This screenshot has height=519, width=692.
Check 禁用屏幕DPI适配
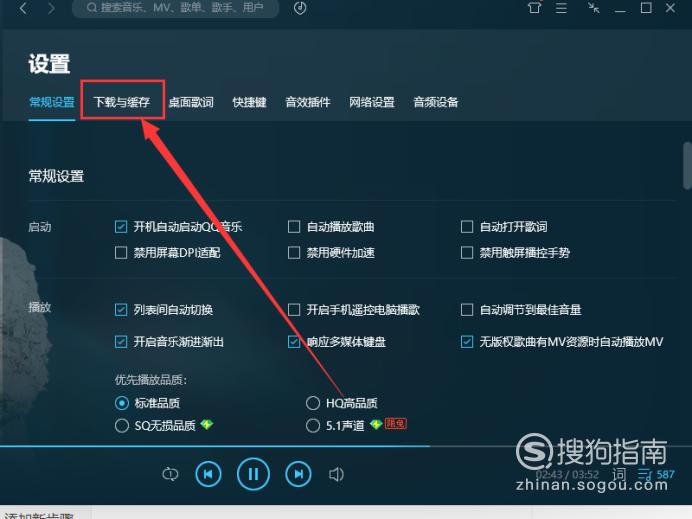click(121, 253)
